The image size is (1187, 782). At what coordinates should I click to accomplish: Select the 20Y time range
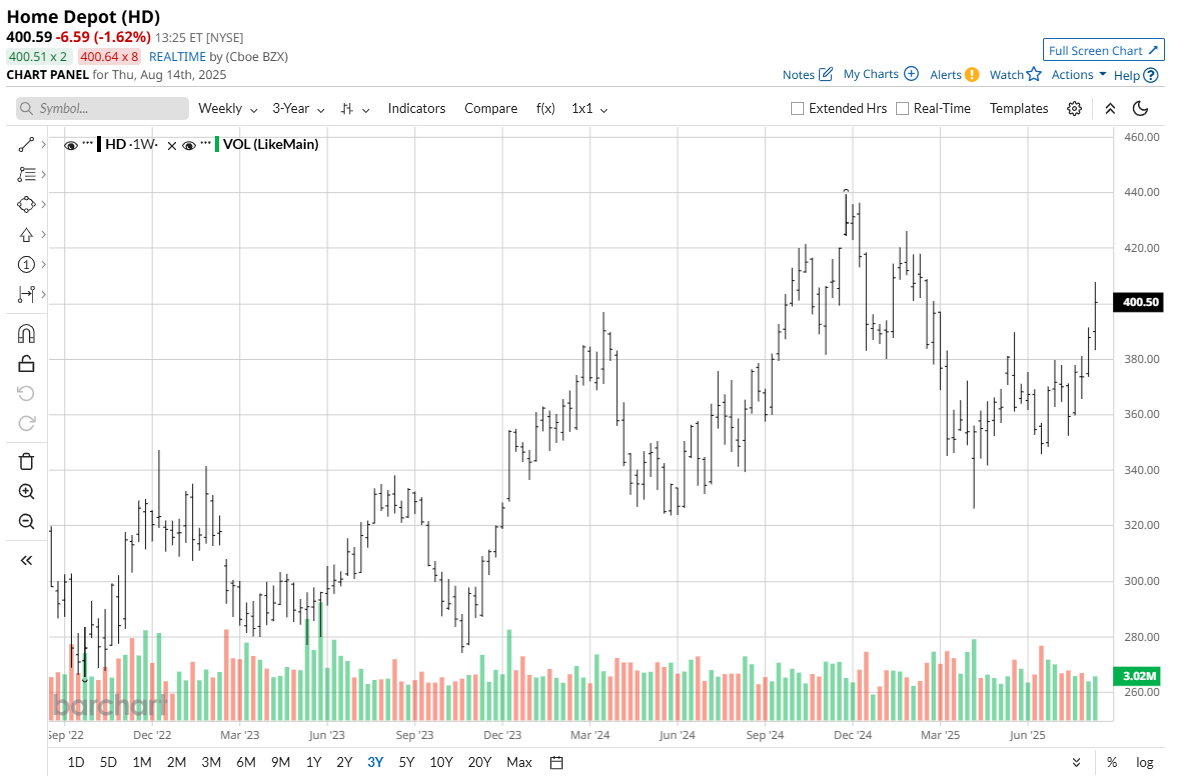pyautogui.click(x=479, y=762)
